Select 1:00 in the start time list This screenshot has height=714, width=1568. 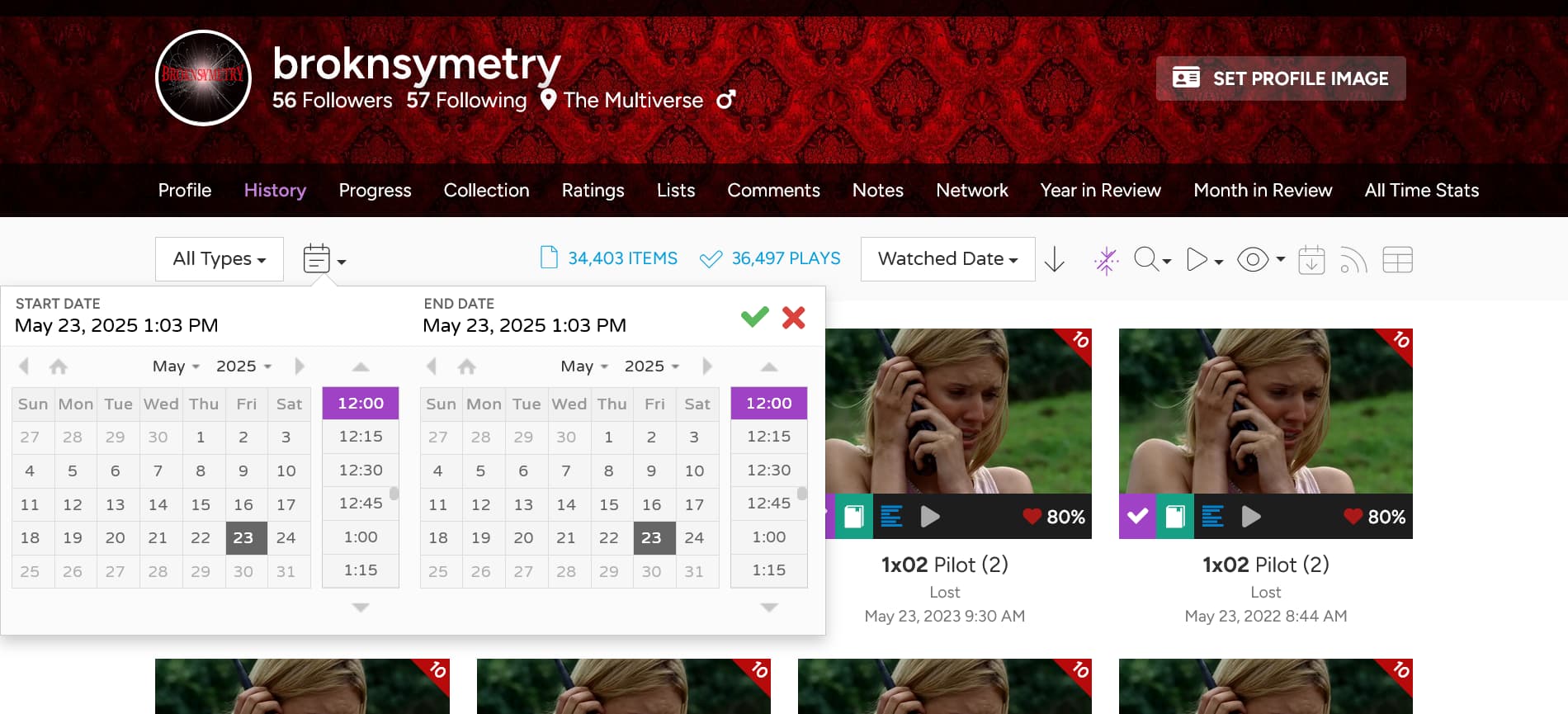click(361, 537)
